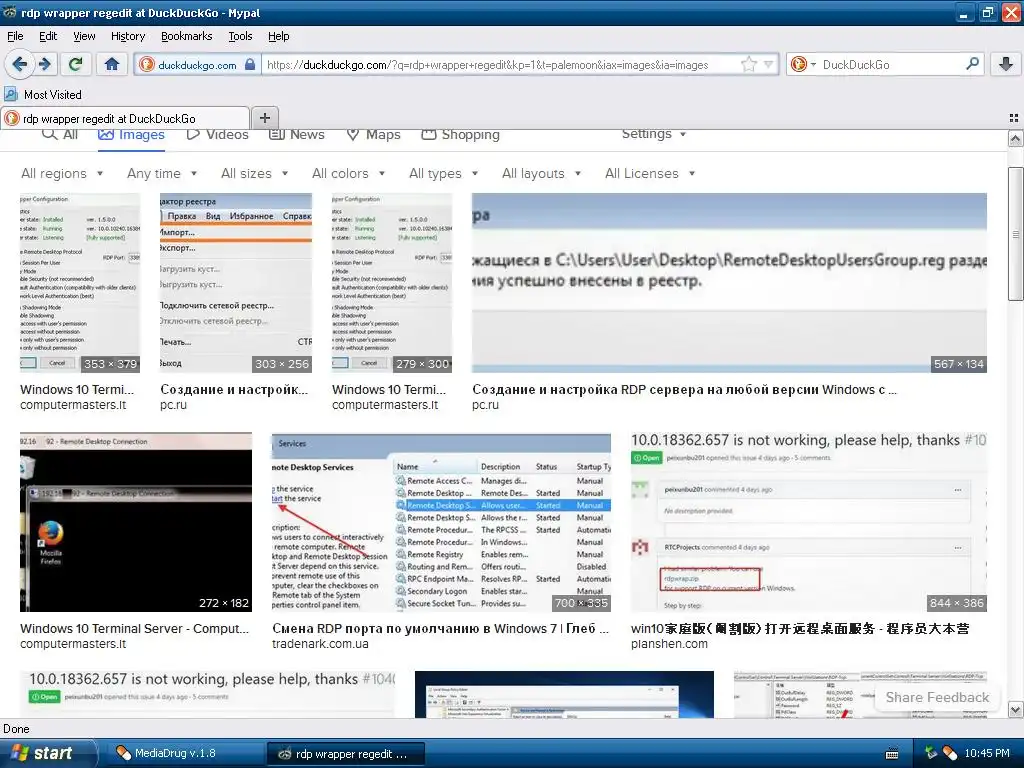Open the Most Visited bookmarks folder
The image size is (1024, 768).
tap(43, 95)
